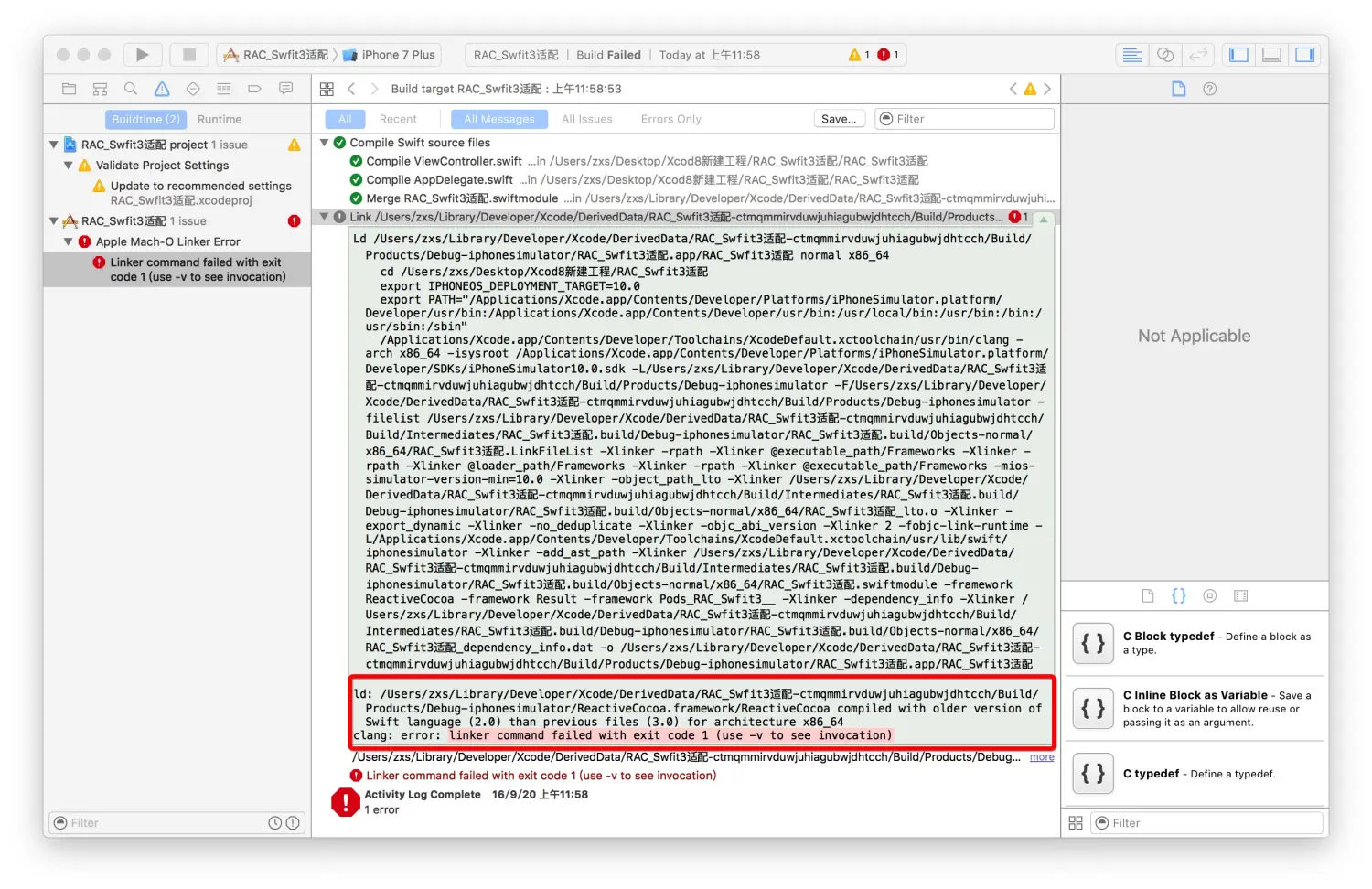
Task: Select C Inline Block as Variable snippet
Action: tap(1195, 709)
